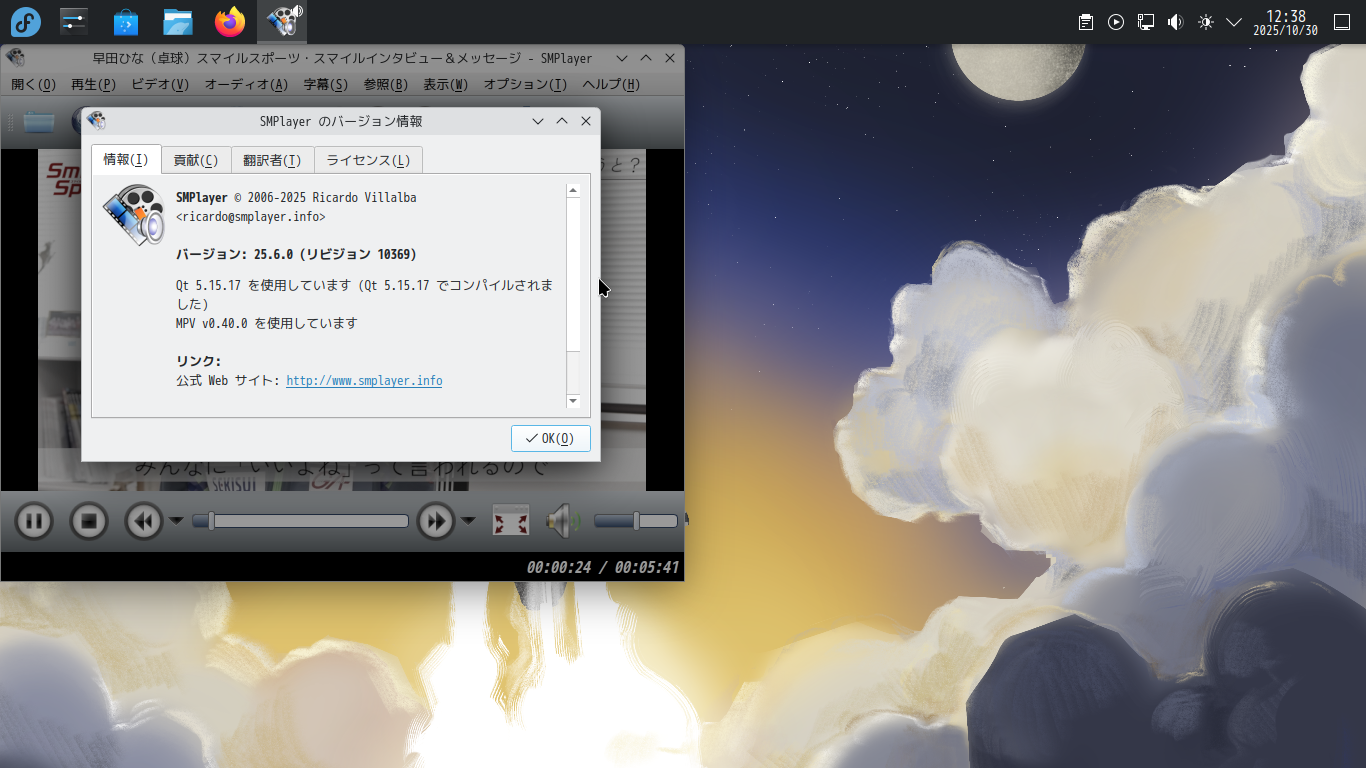Confirm with the OK(O) button
Viewport: 1366px width, 768px height.
click(x=550, y=438)
